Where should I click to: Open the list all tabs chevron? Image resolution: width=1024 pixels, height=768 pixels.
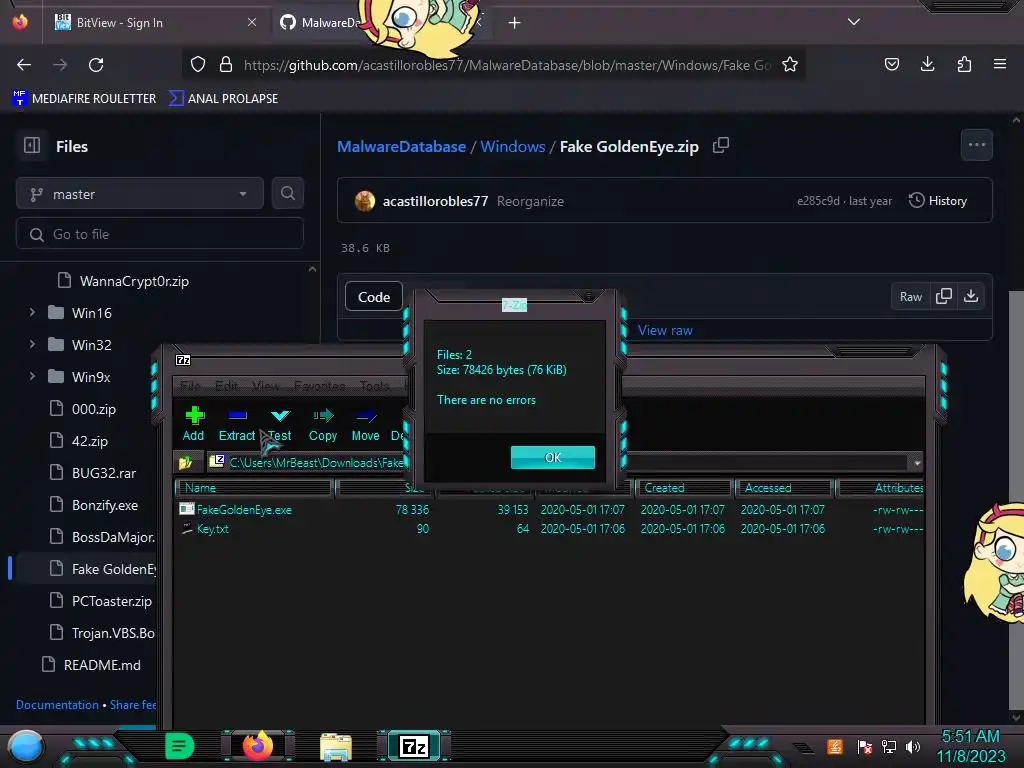tap(854, 22)
